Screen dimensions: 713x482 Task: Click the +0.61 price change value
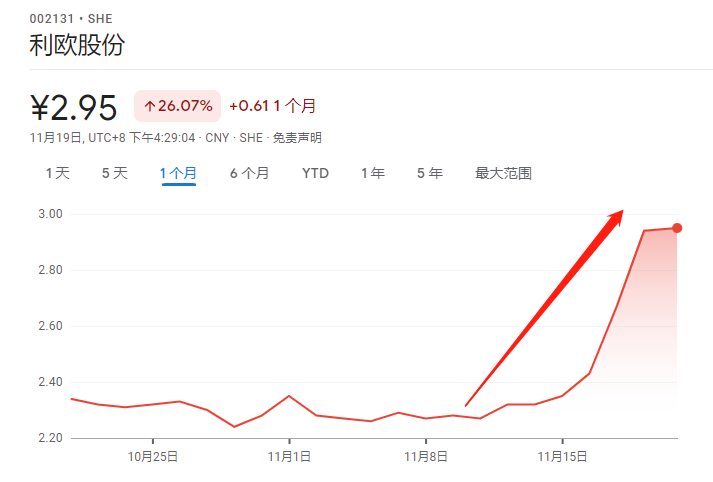click(x=248, y=106)
